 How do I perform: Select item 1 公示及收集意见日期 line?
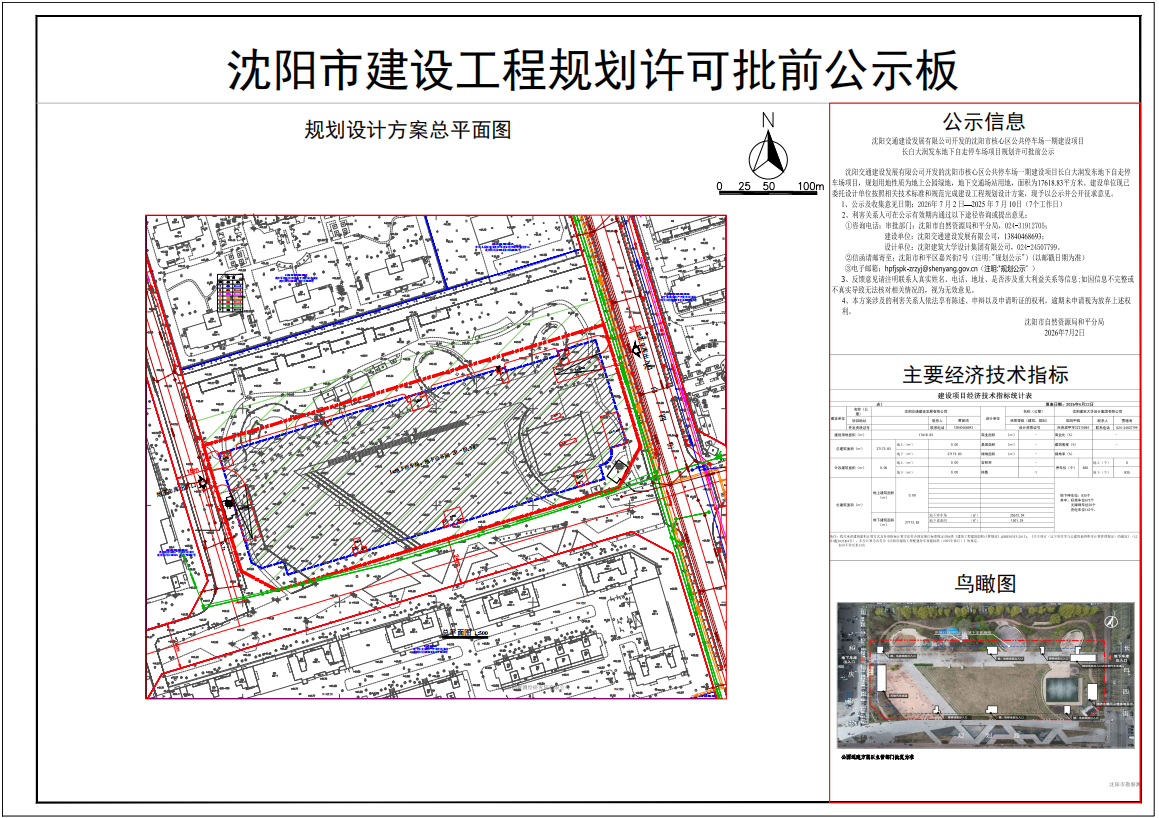click(x=952, y=204)
